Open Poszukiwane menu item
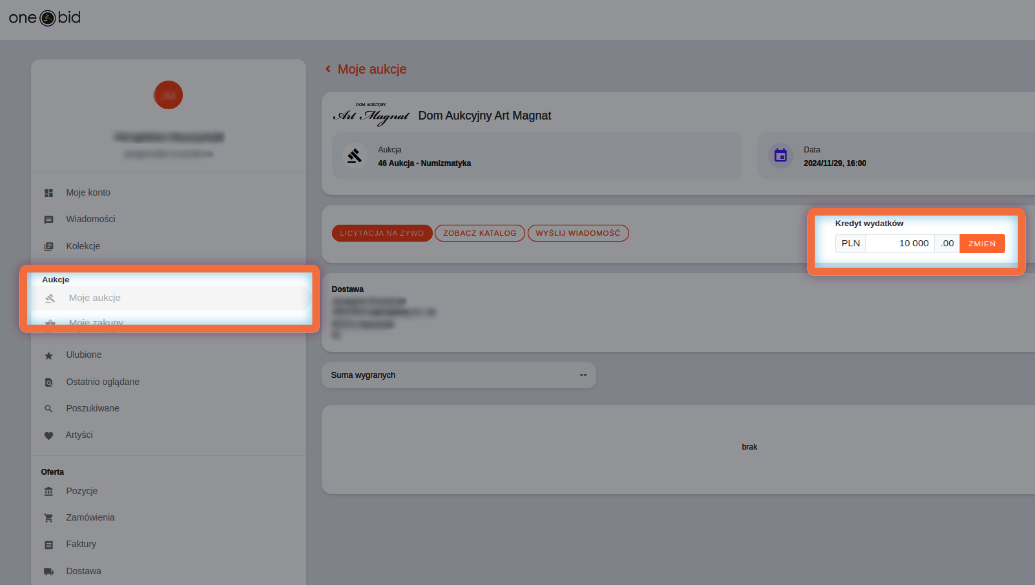Screen dimensions: 1035x585 pos(92,409)
